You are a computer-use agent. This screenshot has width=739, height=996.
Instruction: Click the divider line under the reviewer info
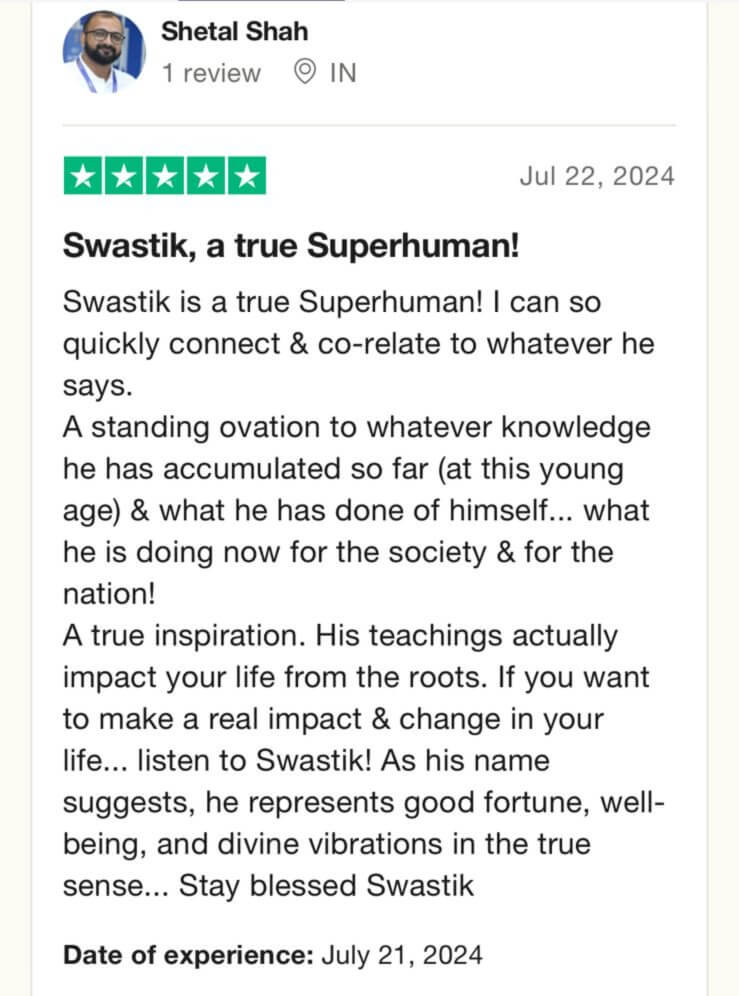[x=369, y=125]
